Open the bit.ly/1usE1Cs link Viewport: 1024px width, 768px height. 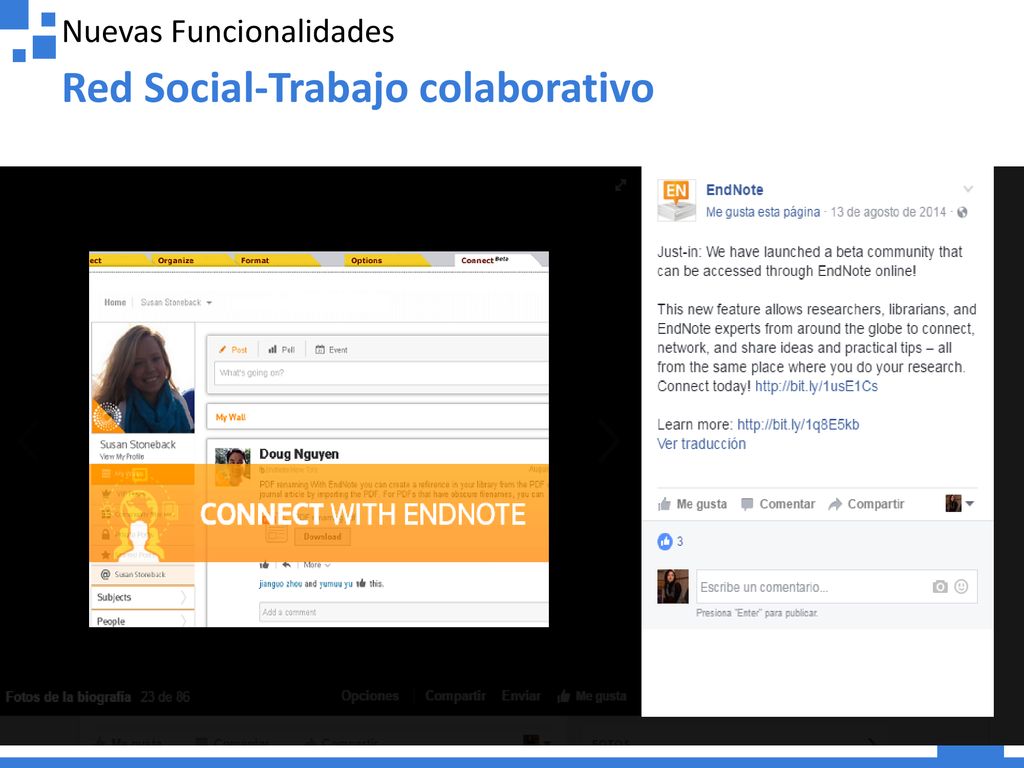(816, 386)
